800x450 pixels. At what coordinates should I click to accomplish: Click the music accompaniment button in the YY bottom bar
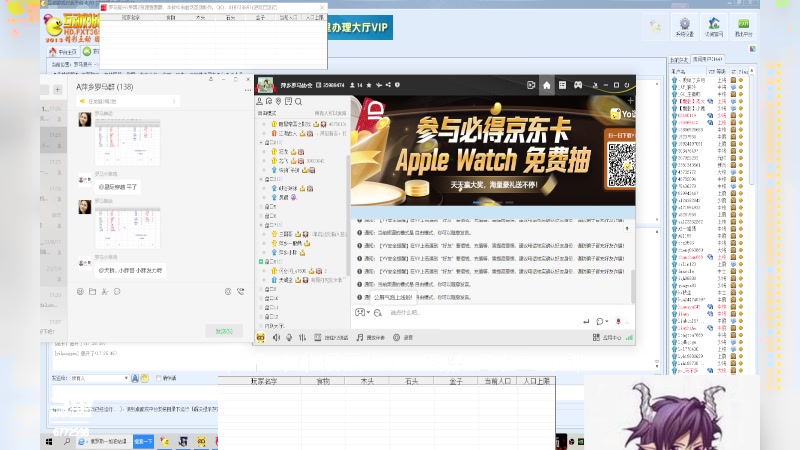click(370, 338)
